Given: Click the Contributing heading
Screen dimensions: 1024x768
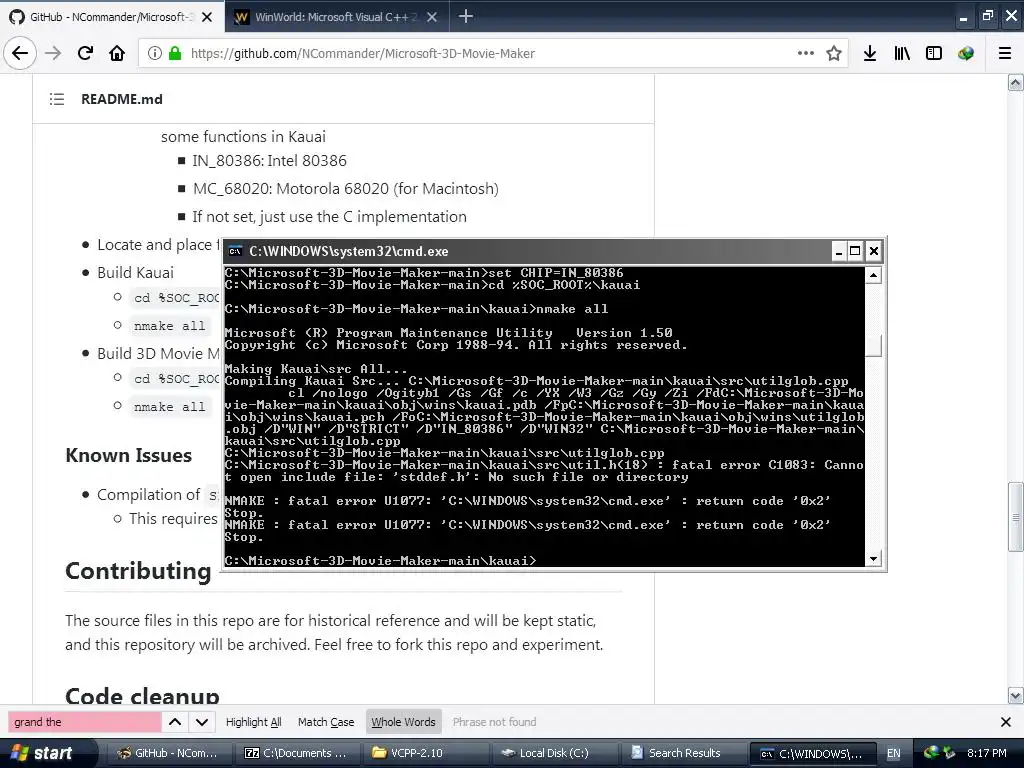Looking at the screenshot, I should (x=138, y=571).
